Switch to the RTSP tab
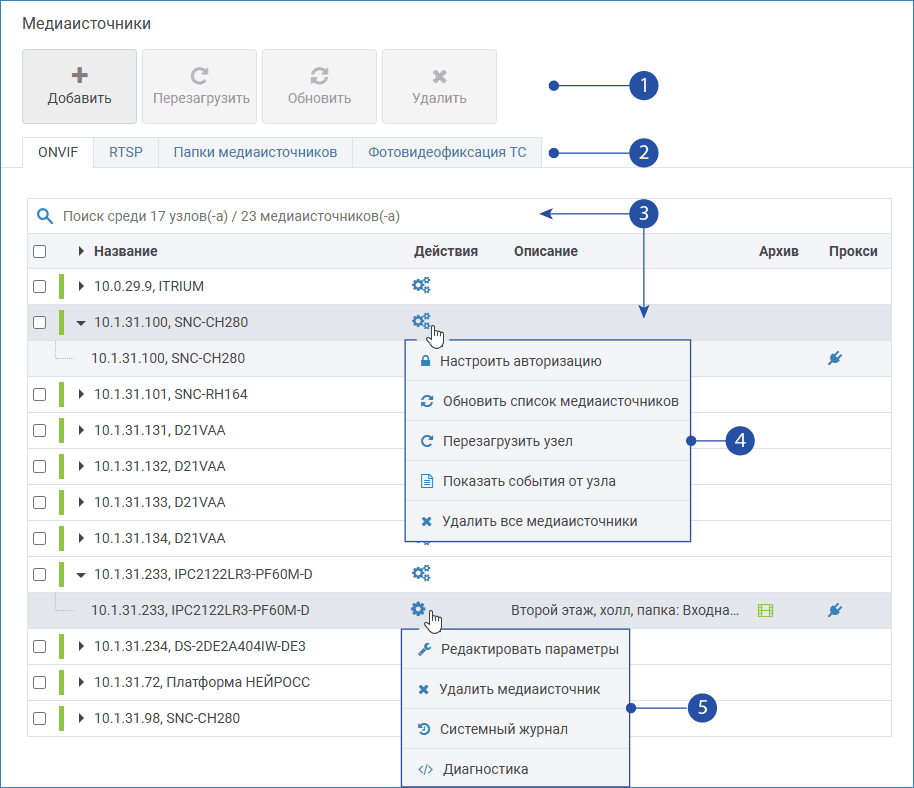914x788 pixels. tap(126, 153)
